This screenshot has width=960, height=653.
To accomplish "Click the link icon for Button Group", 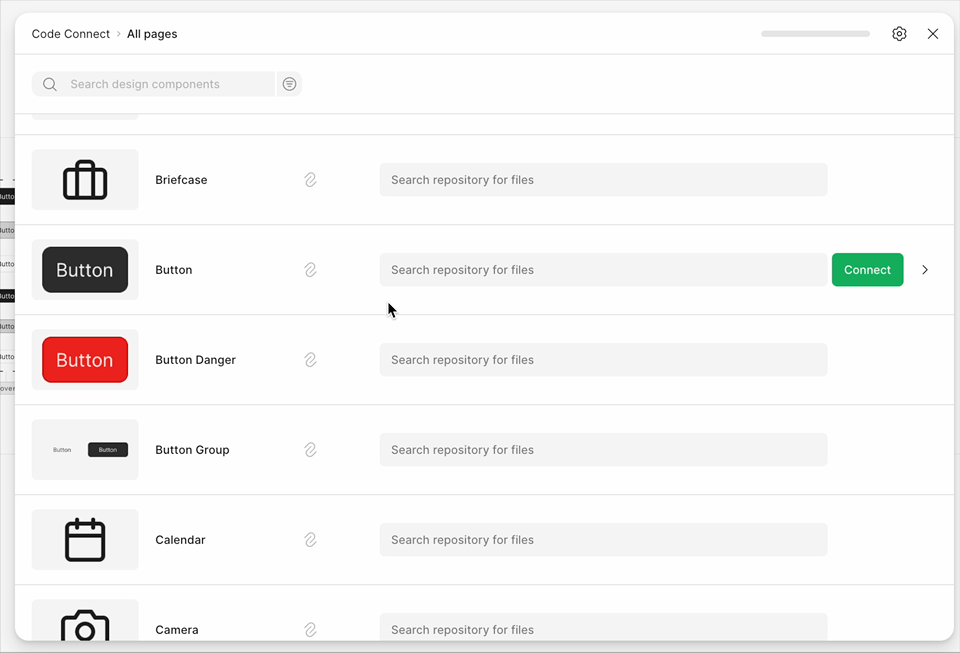I will [310, 450].
